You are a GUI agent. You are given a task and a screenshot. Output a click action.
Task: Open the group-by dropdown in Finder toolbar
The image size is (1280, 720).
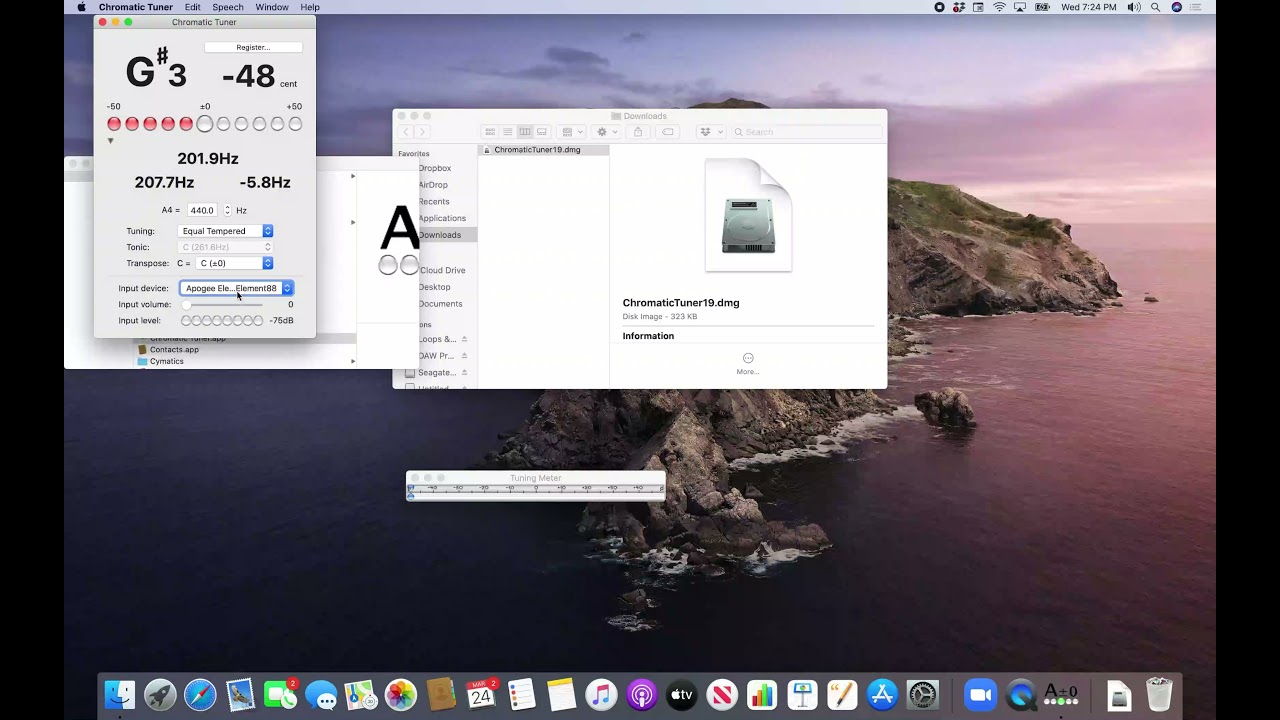(572, 132)
